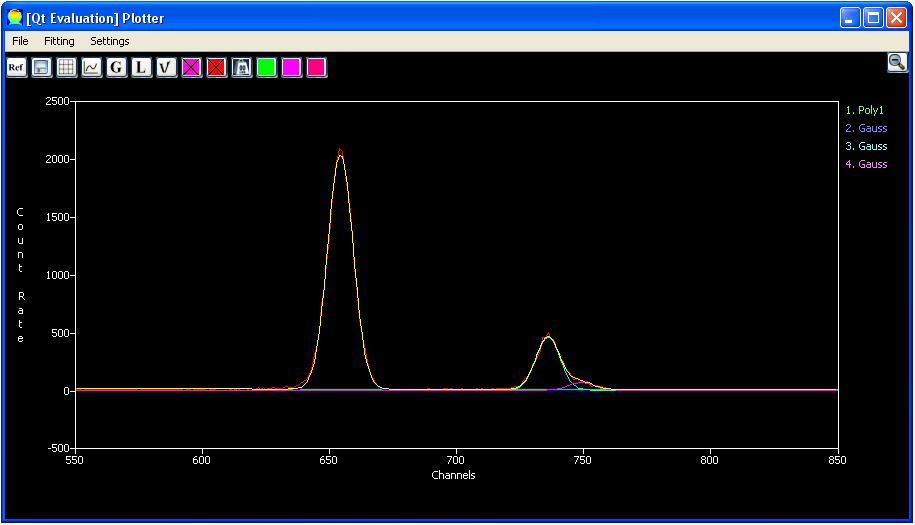
Task: Select legend entry 1. Poly1
Action: pos(865,110)
